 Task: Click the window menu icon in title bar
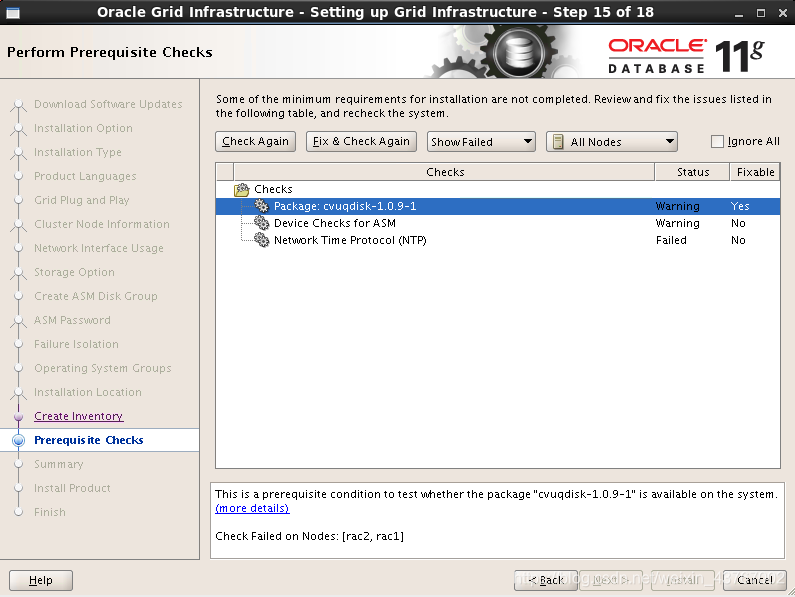coord(13,13)
